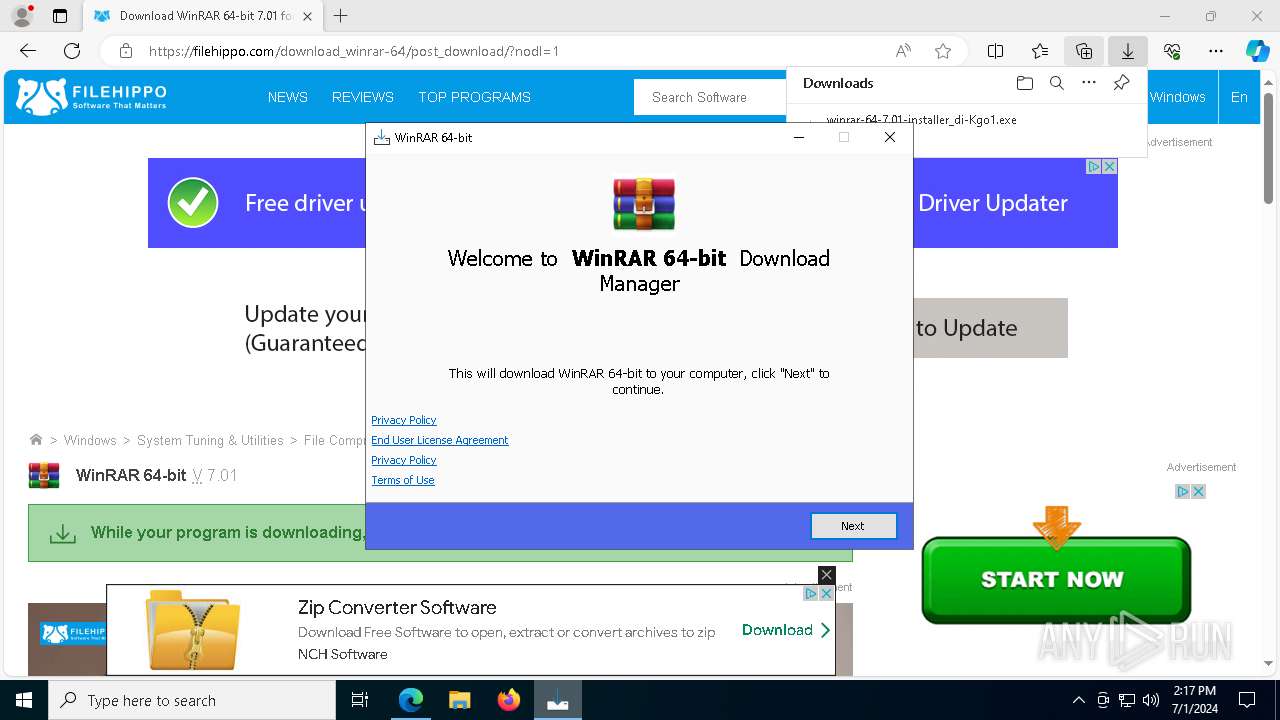
Task: Click winrar-64-7.01-installer file in Downloads
Action: [921, 120]
